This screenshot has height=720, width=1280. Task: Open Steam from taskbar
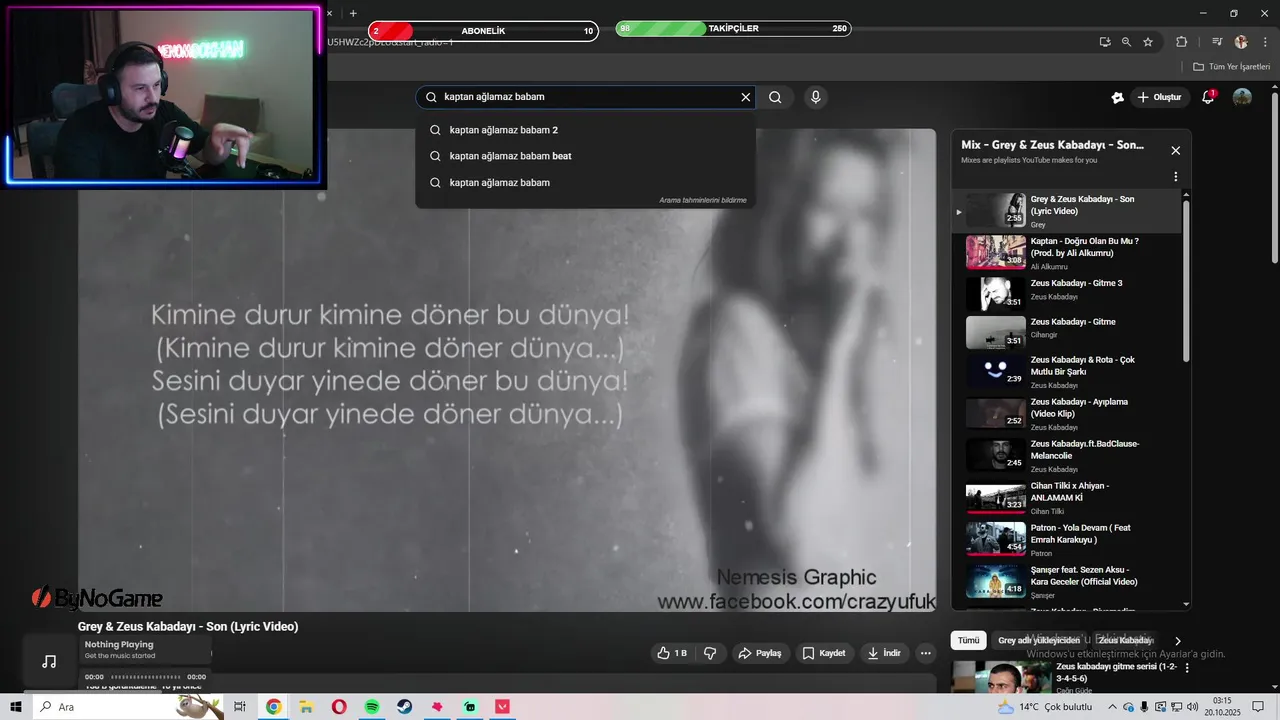(404, 707)
